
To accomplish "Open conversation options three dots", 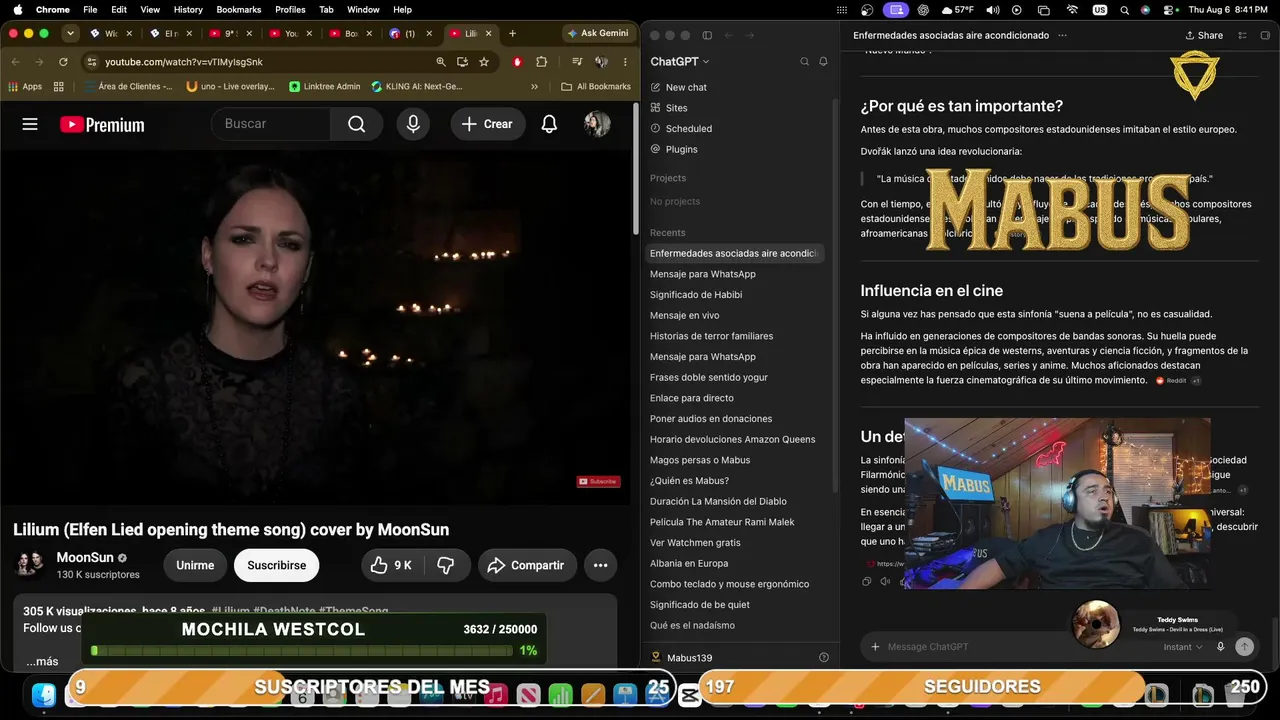I will click(x=1062, y=35).
